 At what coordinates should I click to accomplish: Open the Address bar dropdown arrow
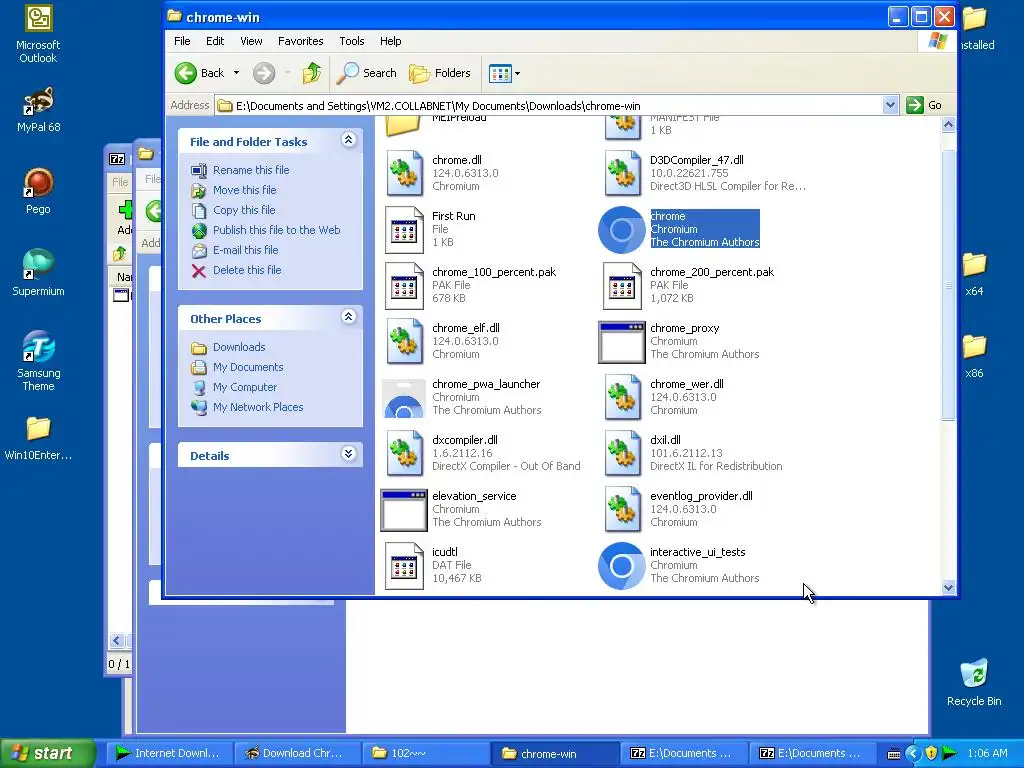pos(890,105)
